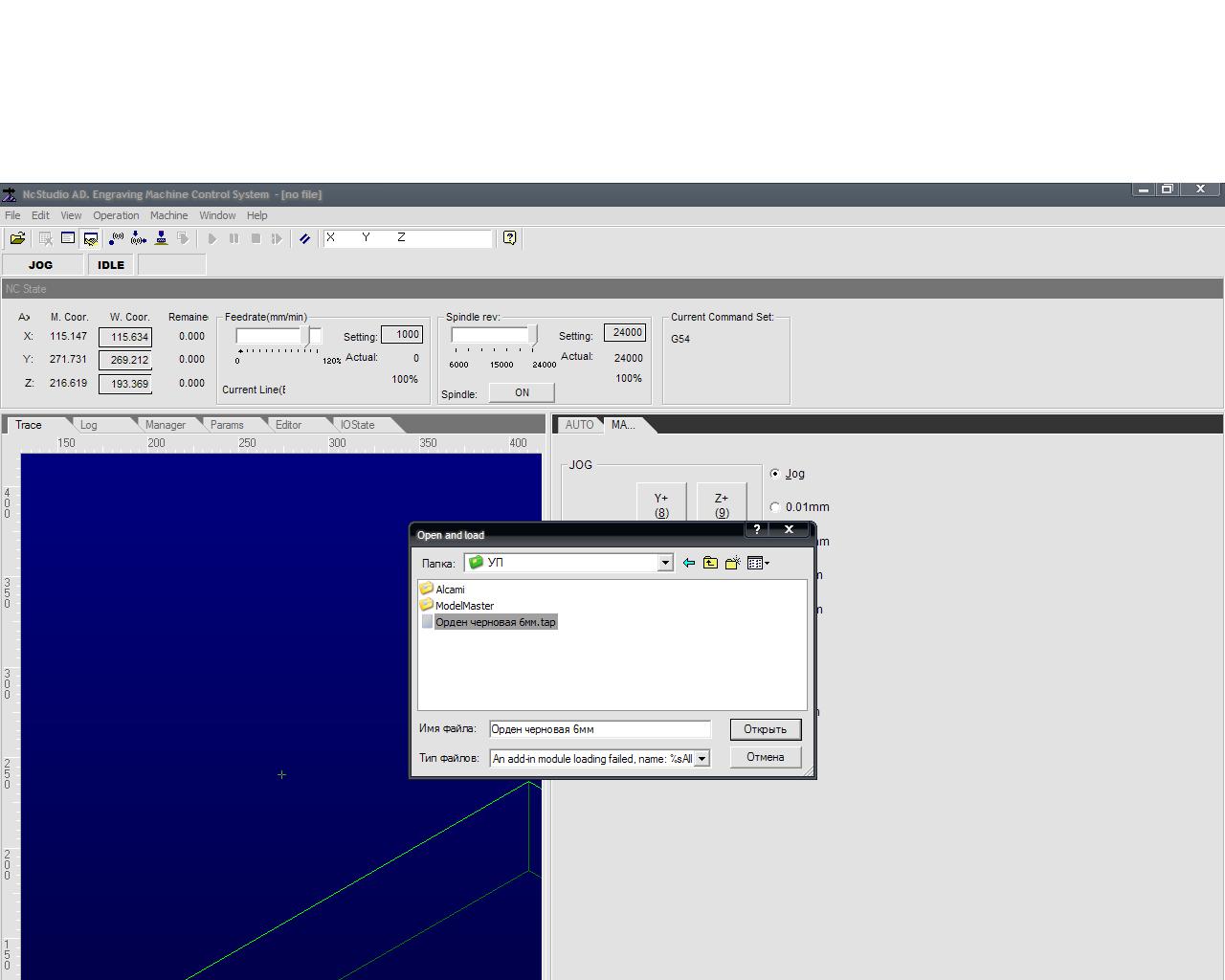Click the Открыть button
This screenshot has height=980, width=1225.
765,729
